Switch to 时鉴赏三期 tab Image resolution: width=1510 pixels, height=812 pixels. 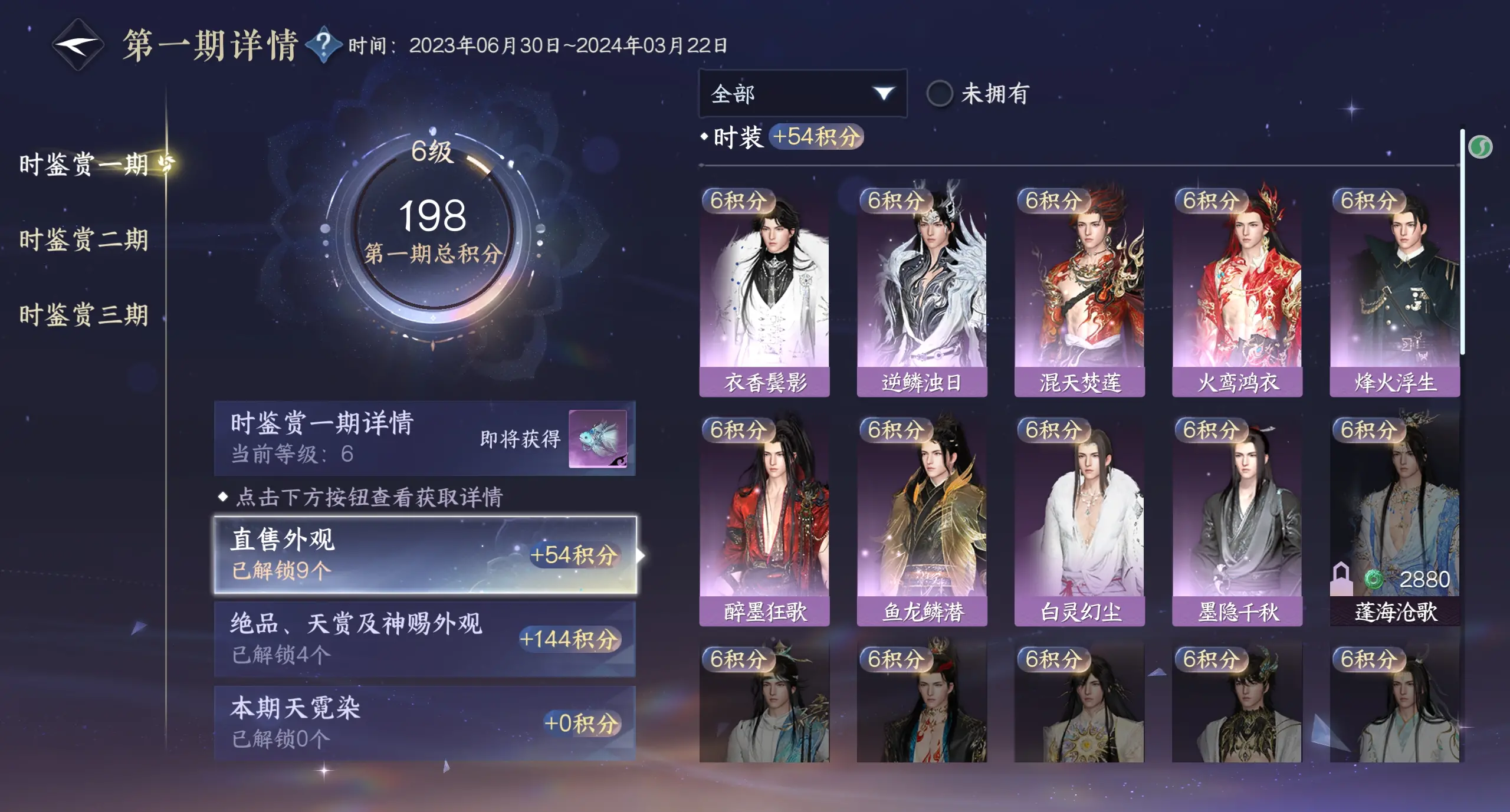pyautogui.click(x=84, y=314)
